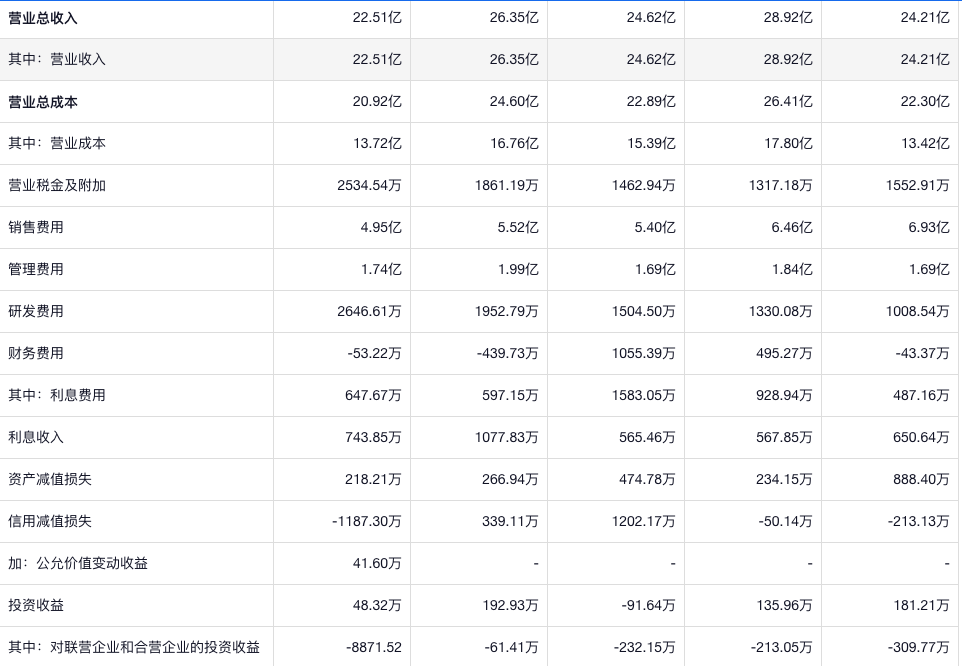Select the 加：公允价值变动收益 row label
This screenshot has width=962, height=666.
coord(78,564)
